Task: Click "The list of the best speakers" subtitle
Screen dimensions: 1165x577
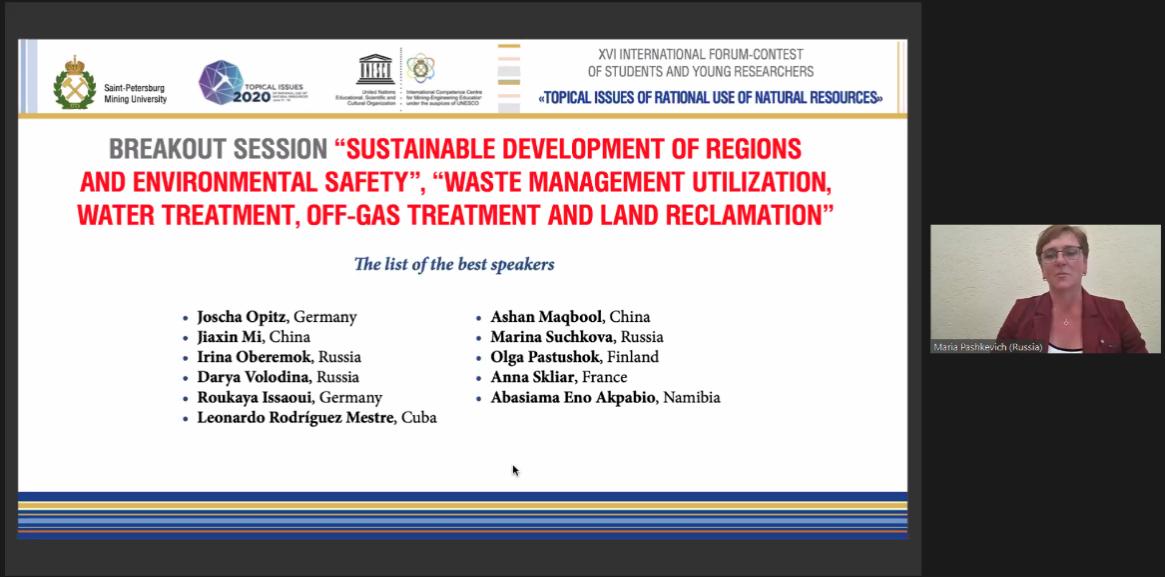Action: click(454, 265)
